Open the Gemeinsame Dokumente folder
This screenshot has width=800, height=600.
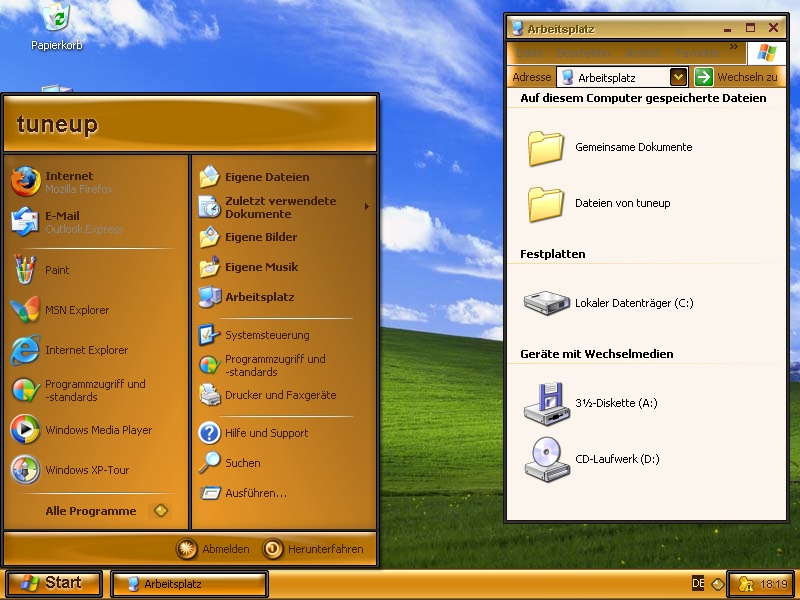[610, 148]
